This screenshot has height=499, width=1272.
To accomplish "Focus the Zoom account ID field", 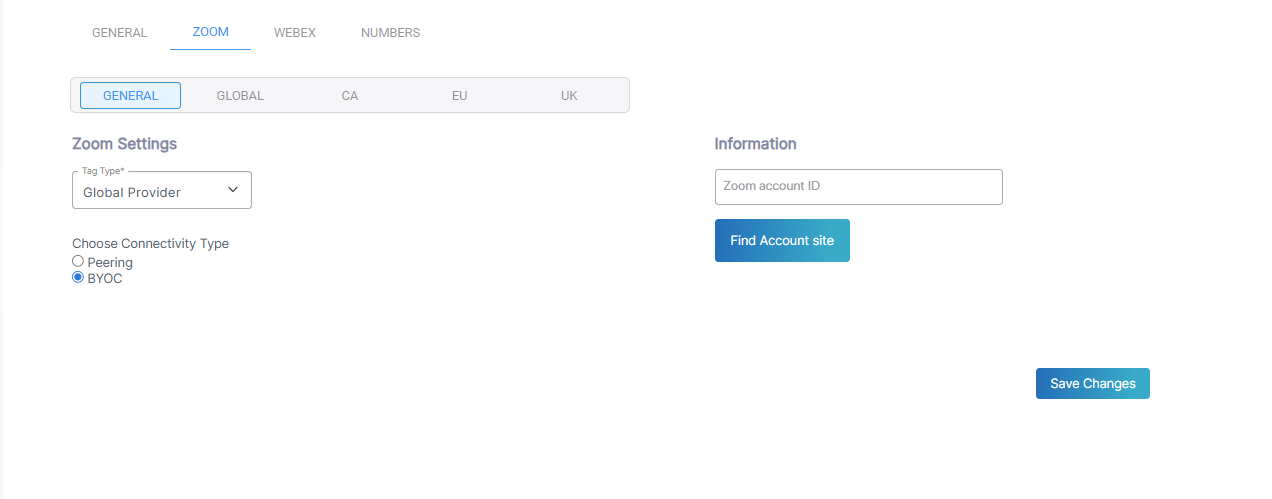I will (858, 187).
